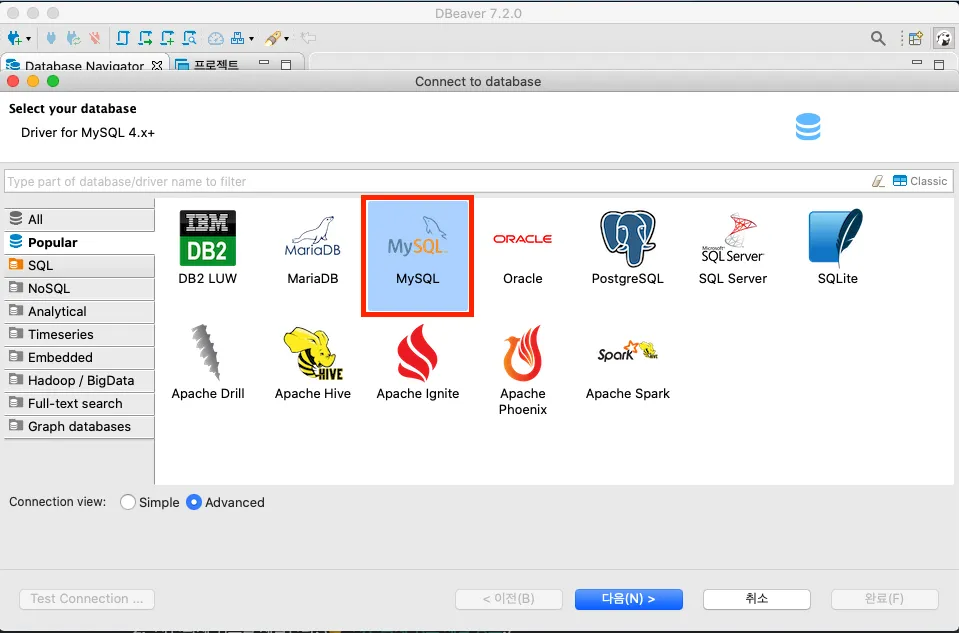The height and width of the screenshot is (633, 959).
Task: Clear the filter with the eraser icon
Action: [x=878, y=181]
